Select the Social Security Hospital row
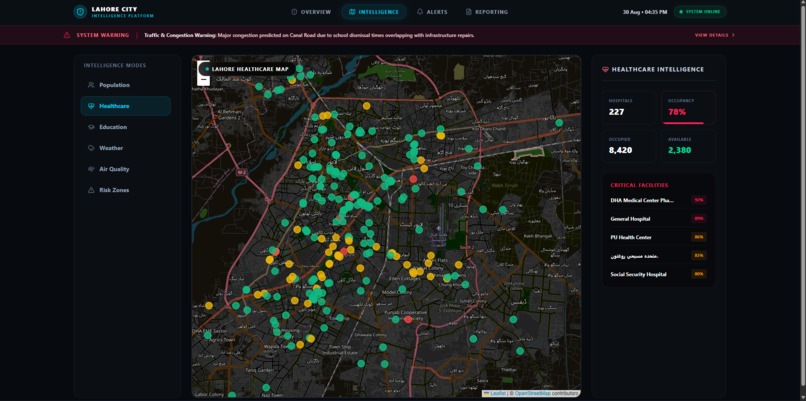This screenshot has width=806, height=401. [x=658, y=274]
